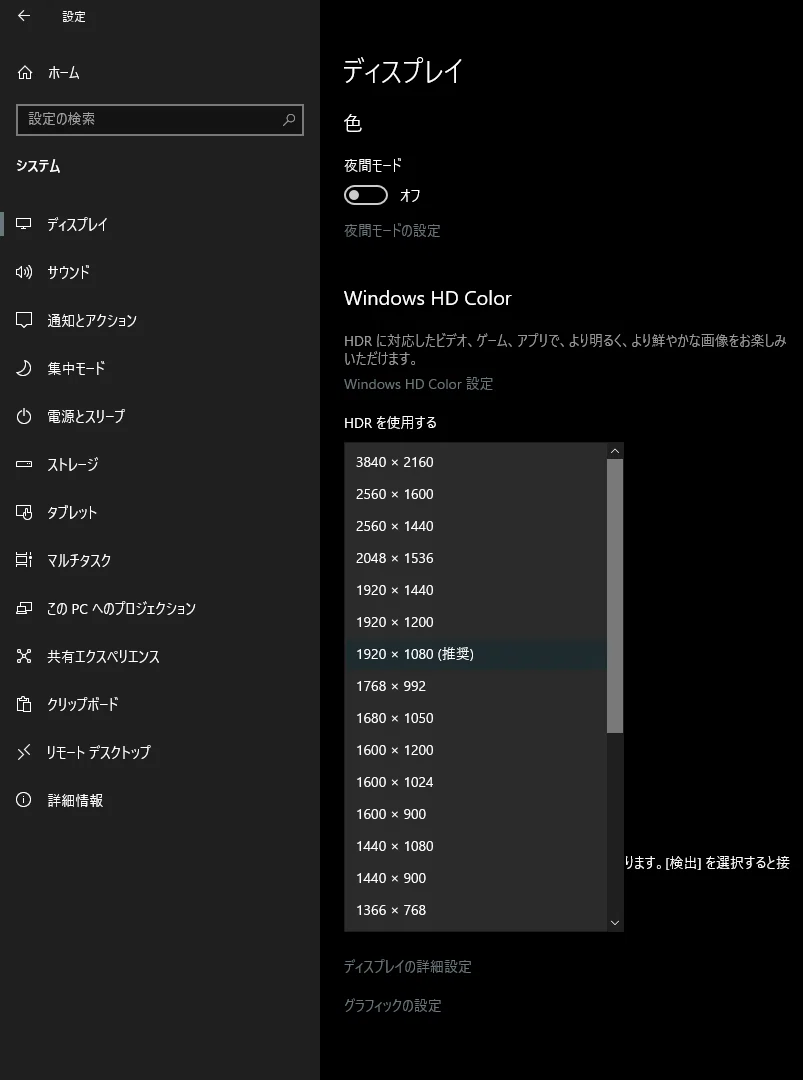The width and height of the screenshot is (803, 1080).
Task: Toggle the 夜間モード switch
Action: (x=366, y=196)
